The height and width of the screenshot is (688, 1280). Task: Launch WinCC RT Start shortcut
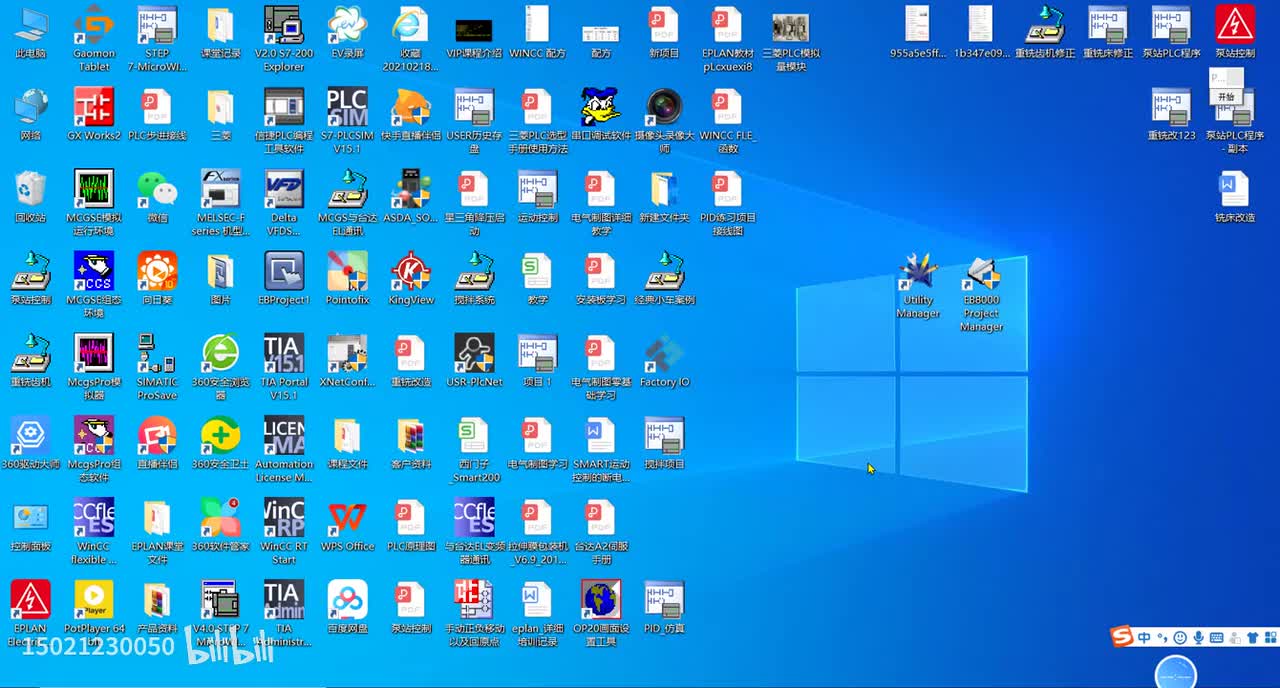284,531
